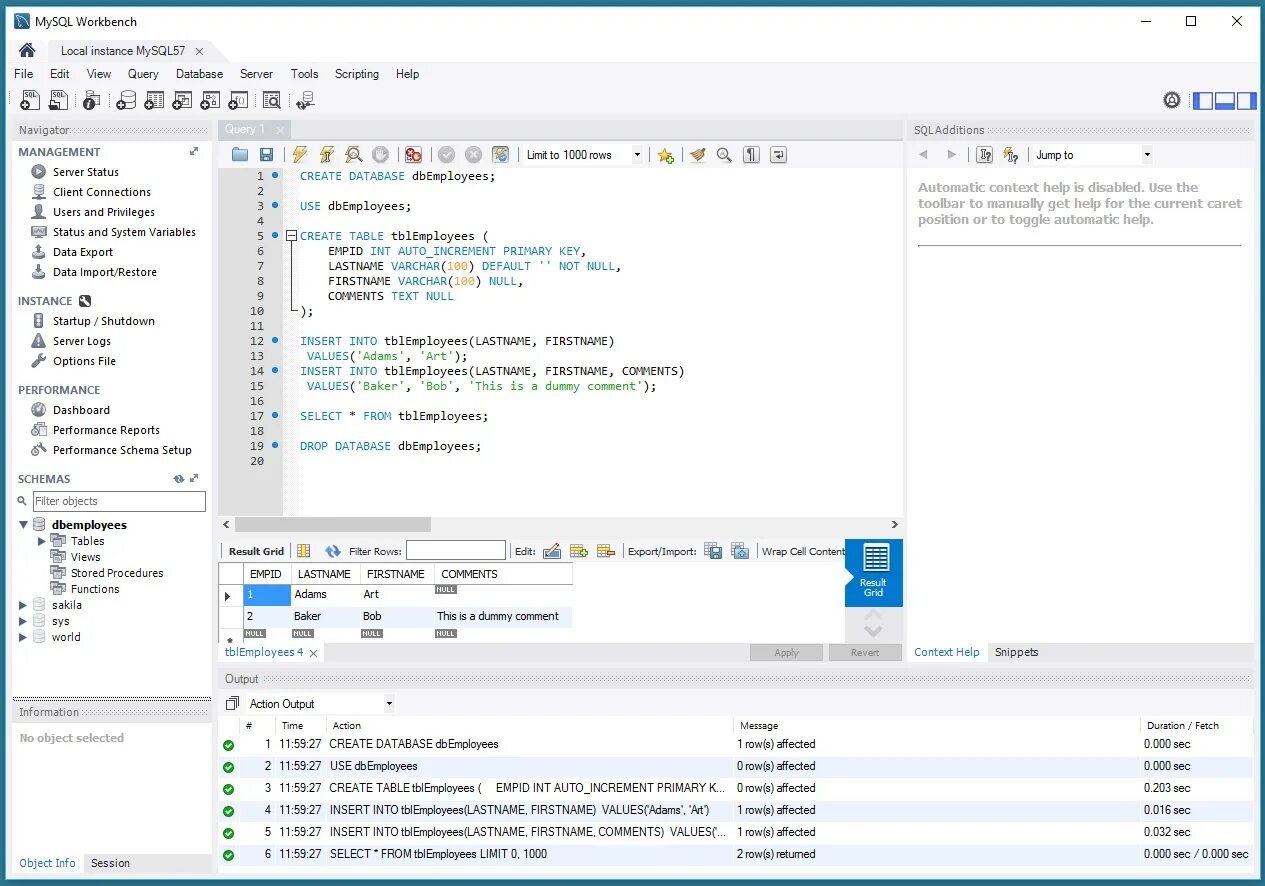The height and width of the screenshot is (886, 1265).
Task: Open Users and Privileges
Action: tap(104, 212)
